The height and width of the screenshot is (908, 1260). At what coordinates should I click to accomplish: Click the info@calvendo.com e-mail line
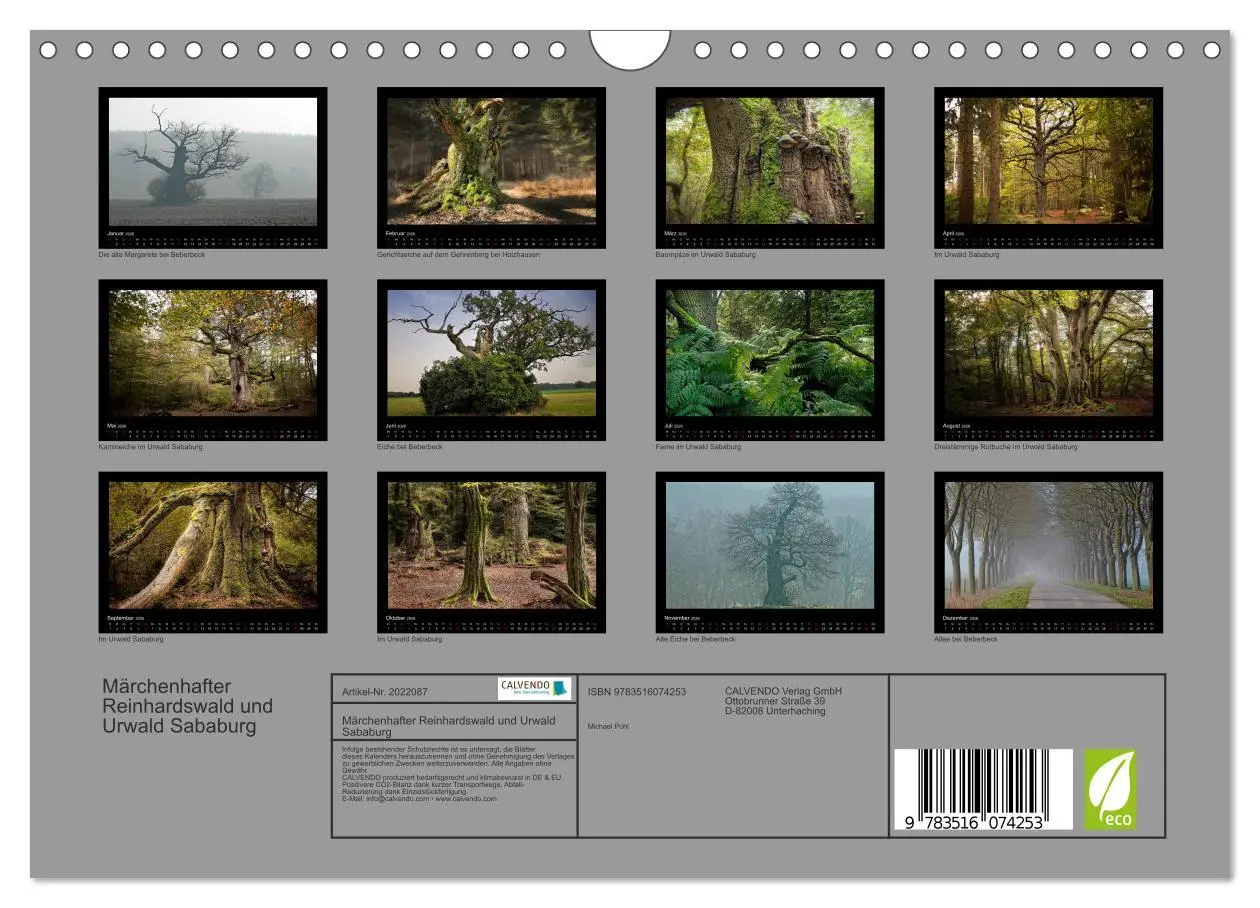point(419,799)
